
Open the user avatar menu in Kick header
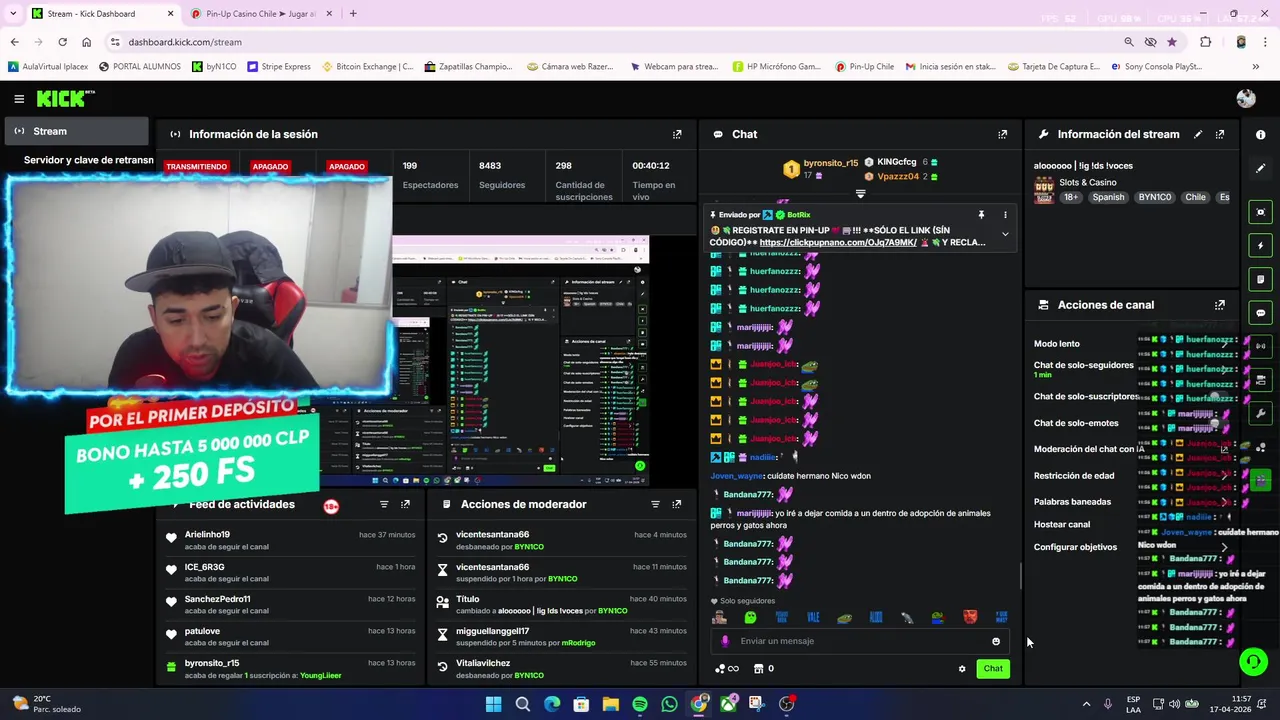point(1245,98)
